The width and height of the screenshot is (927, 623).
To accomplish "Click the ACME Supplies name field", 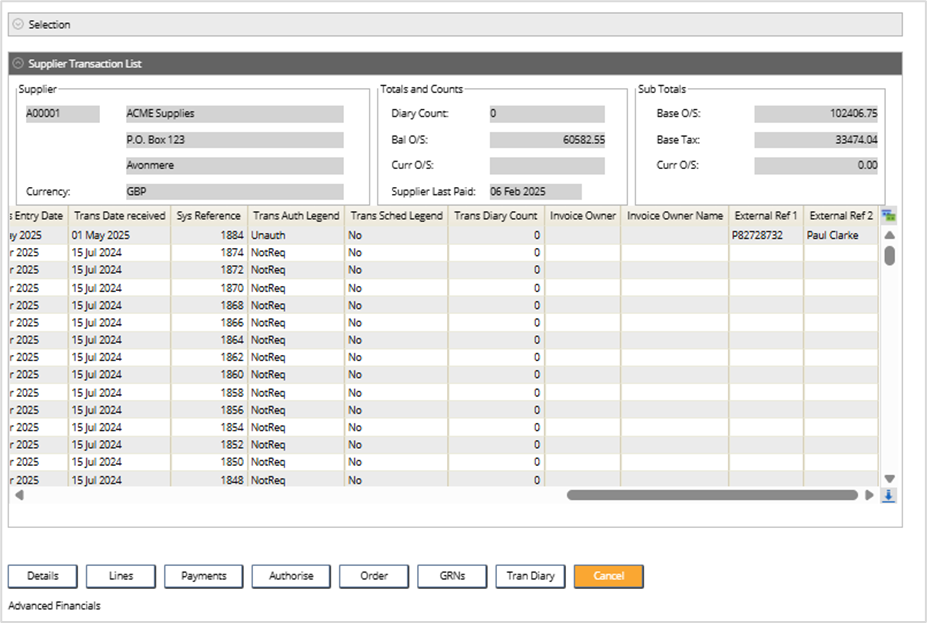I will click(234, 113).
